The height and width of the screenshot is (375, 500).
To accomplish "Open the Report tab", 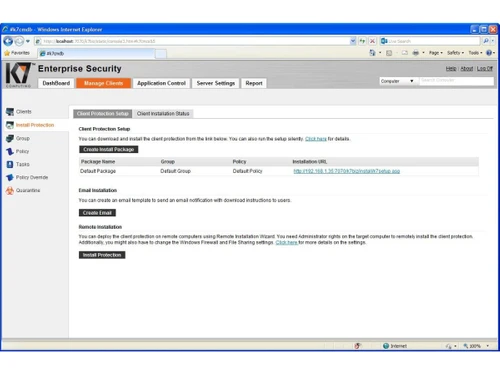I will [x=254, y=83].
